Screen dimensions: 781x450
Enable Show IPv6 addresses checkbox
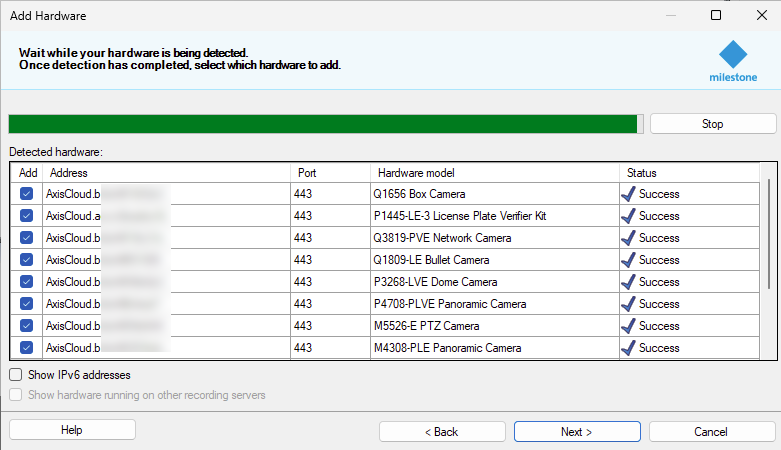(x=16, y=375)
